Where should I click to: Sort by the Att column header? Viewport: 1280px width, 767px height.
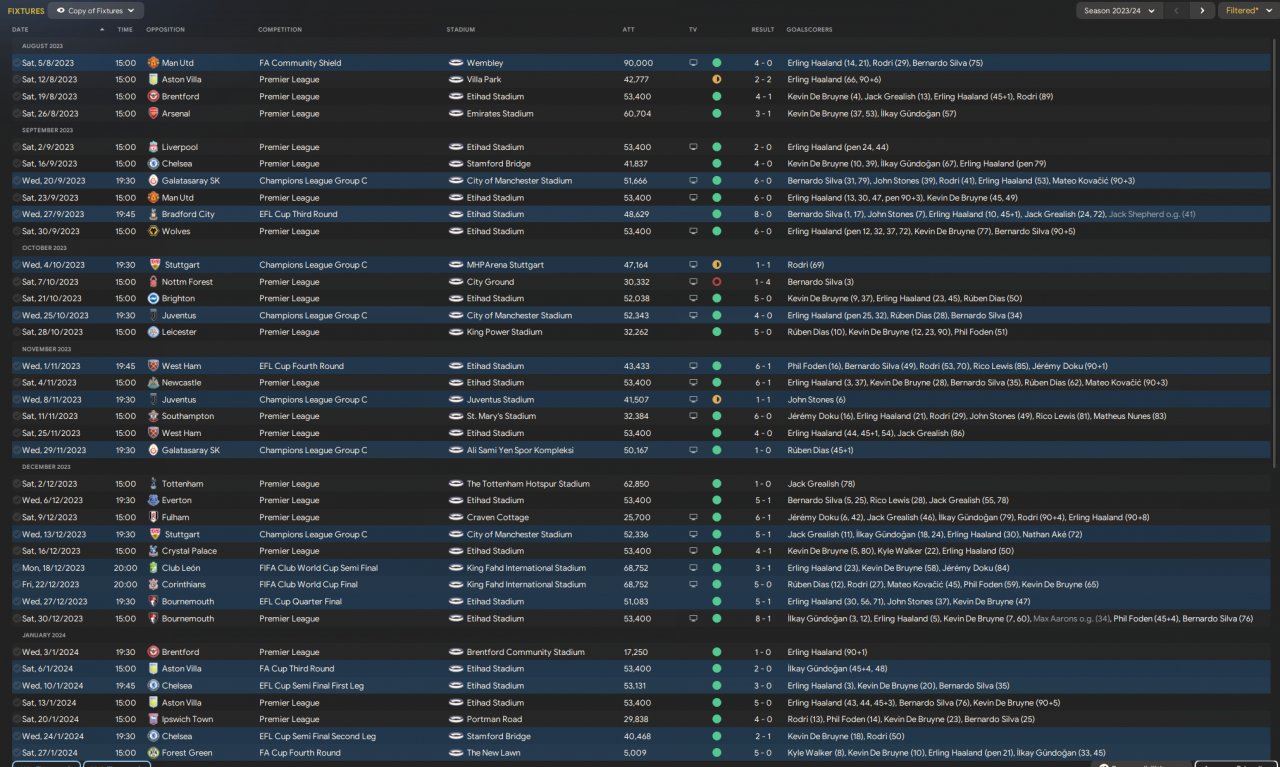click(x=629, y=30)
